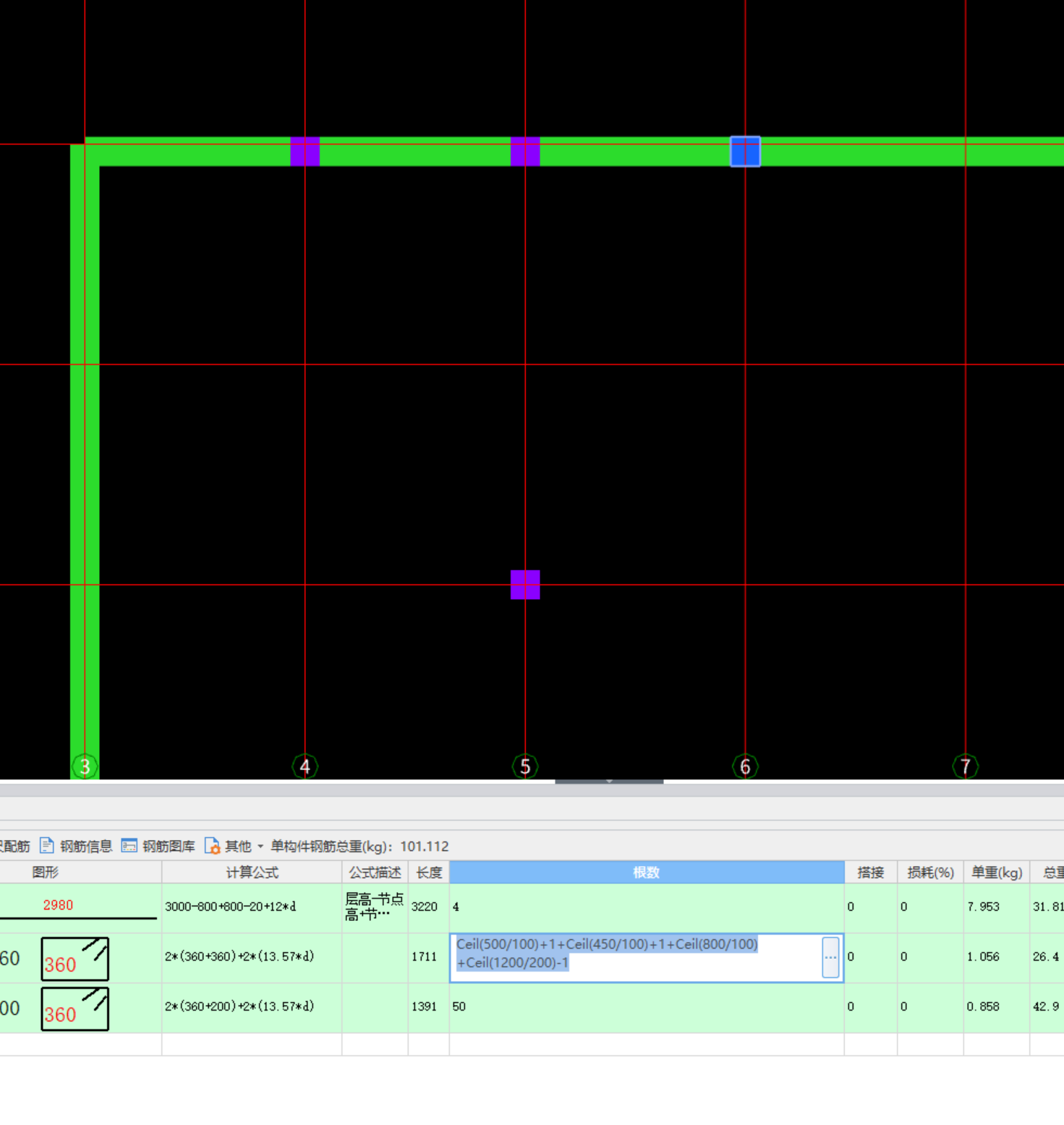This screenshot has height=1125, width=1064.
Task: Click the 公式描述 column header
Action: [375, 873]
